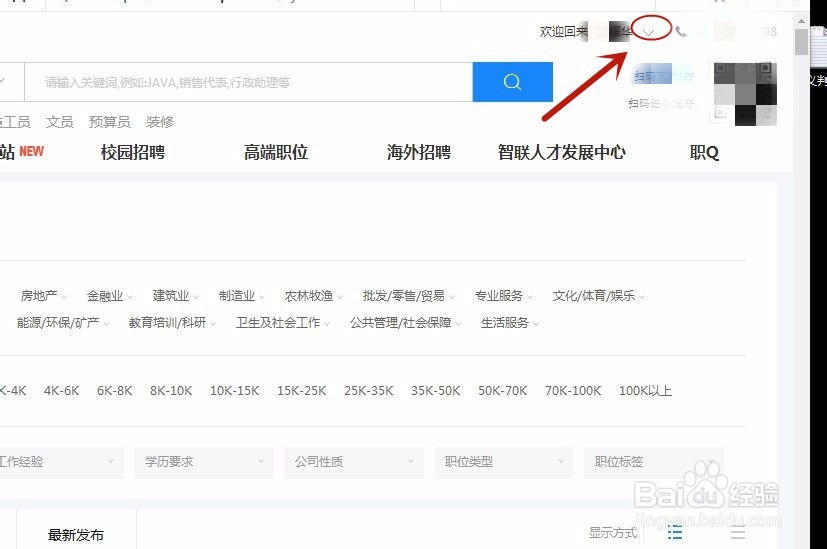Select the 70K-100K salary range
827x549 pixels.
tap(573, 391)
